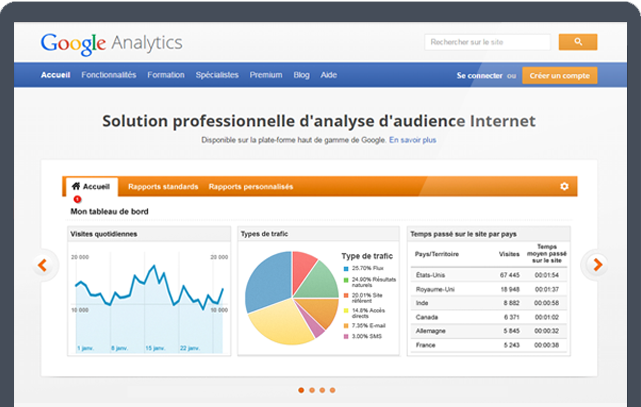Image resolution: width=641 pixels, height=407 pixels.
Task: Click the 67 445 visits value
Action: 509,275
